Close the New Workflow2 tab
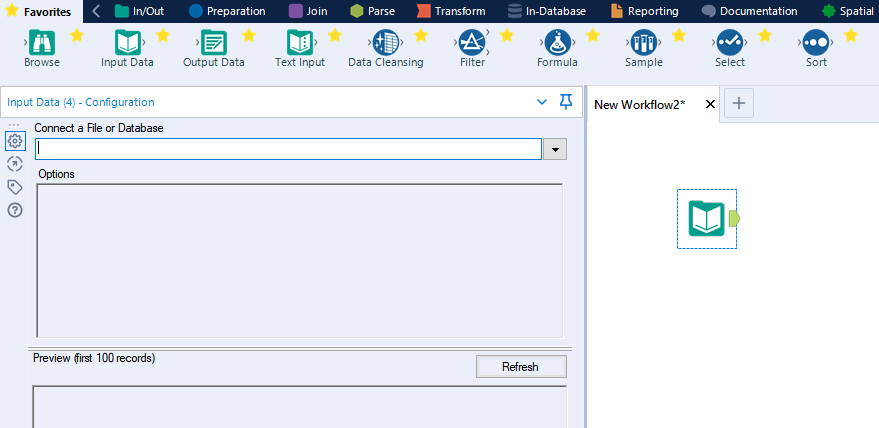This screenshot has width=879, height=428. point(710,104)
